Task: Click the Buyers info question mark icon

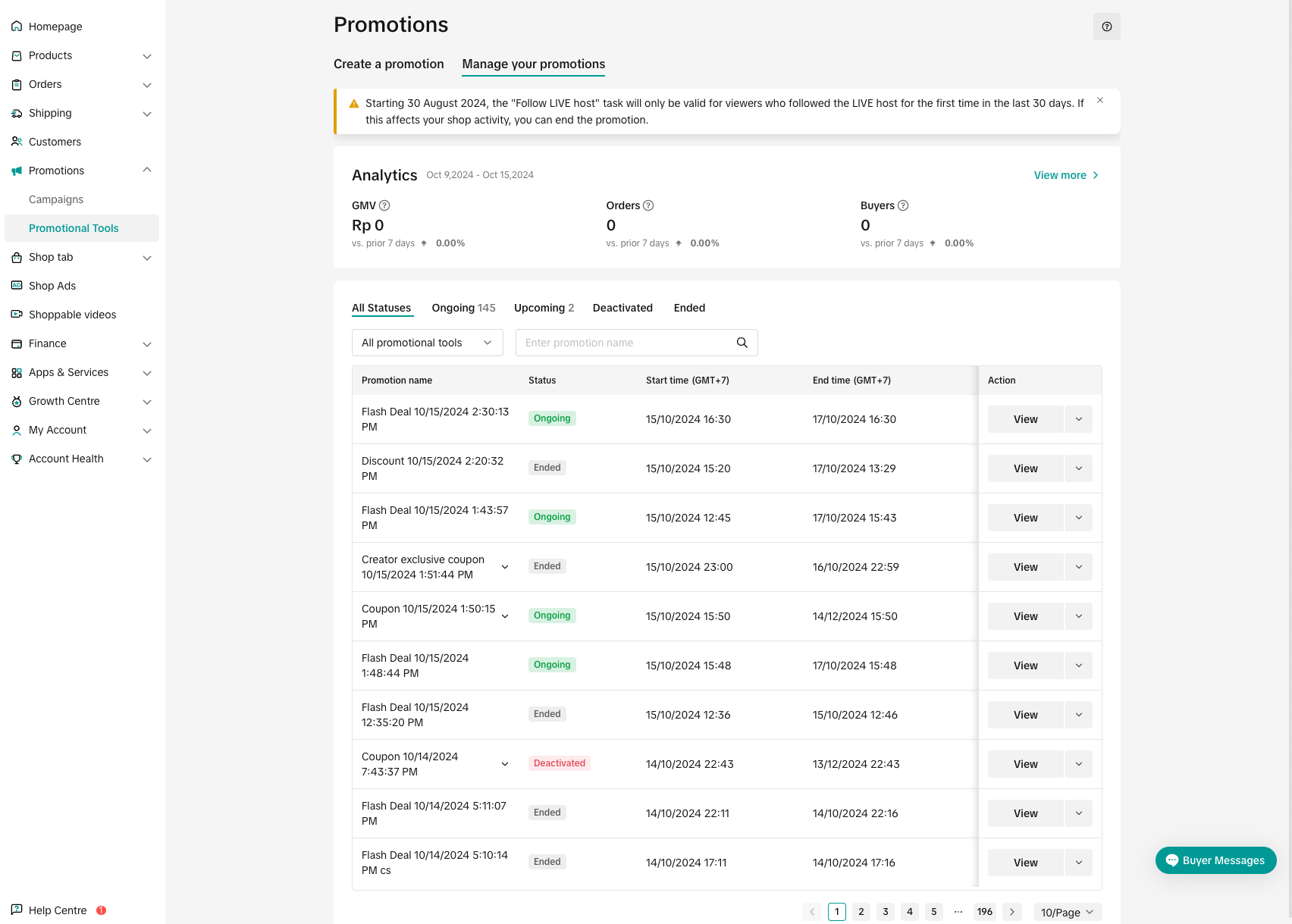Action: (902, 205)
